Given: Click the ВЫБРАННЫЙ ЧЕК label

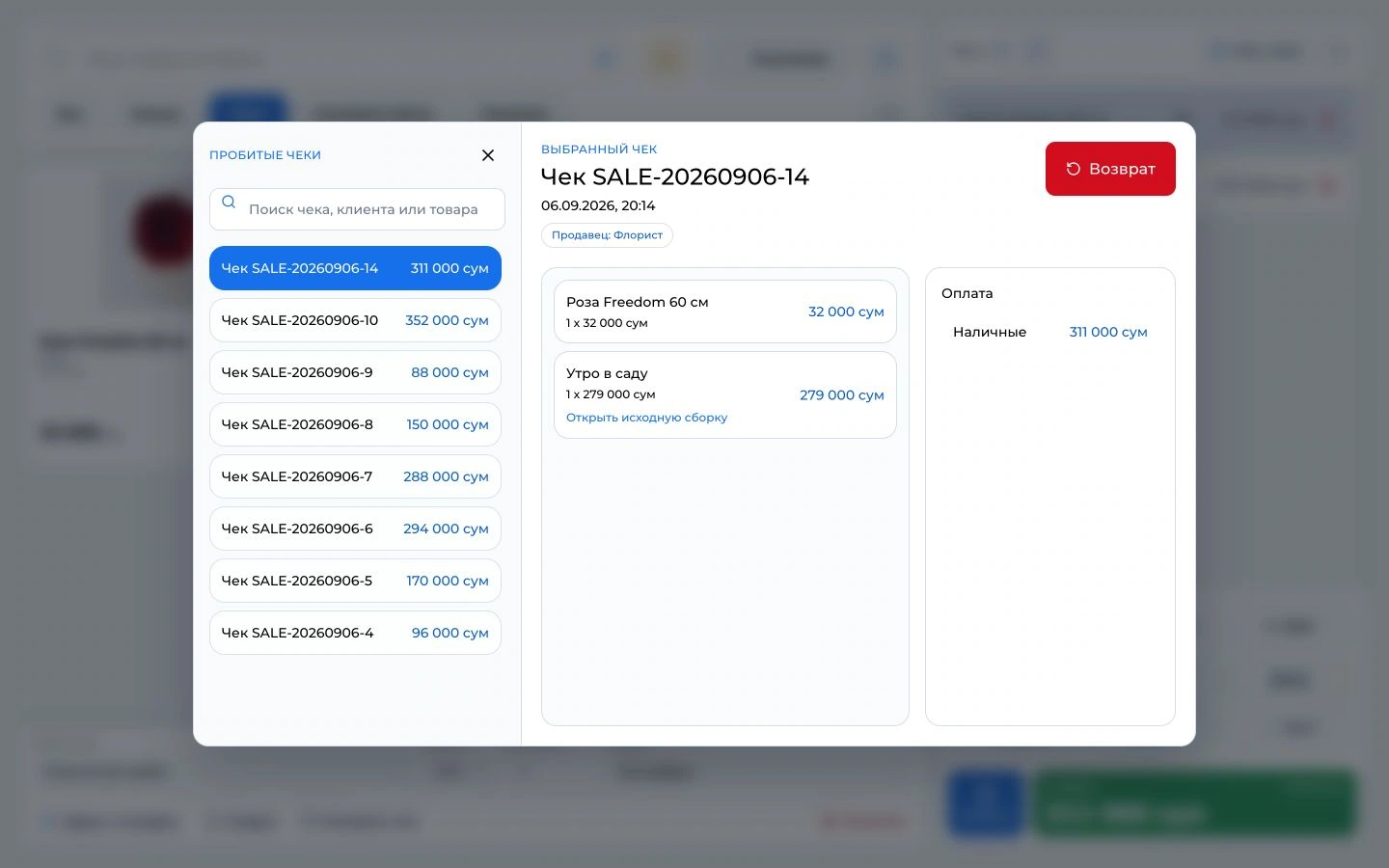Looking at the screenshot, I should (599, 149).
